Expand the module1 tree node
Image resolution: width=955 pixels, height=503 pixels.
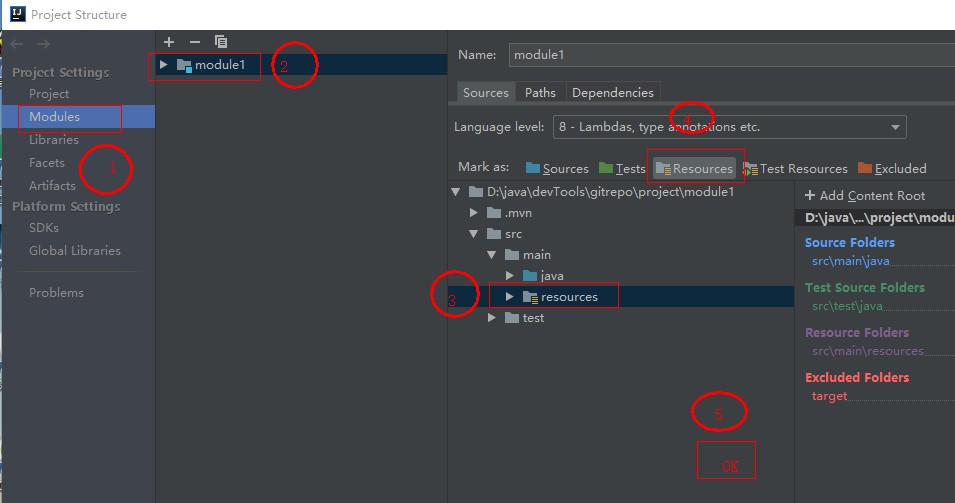pos(163,65)
